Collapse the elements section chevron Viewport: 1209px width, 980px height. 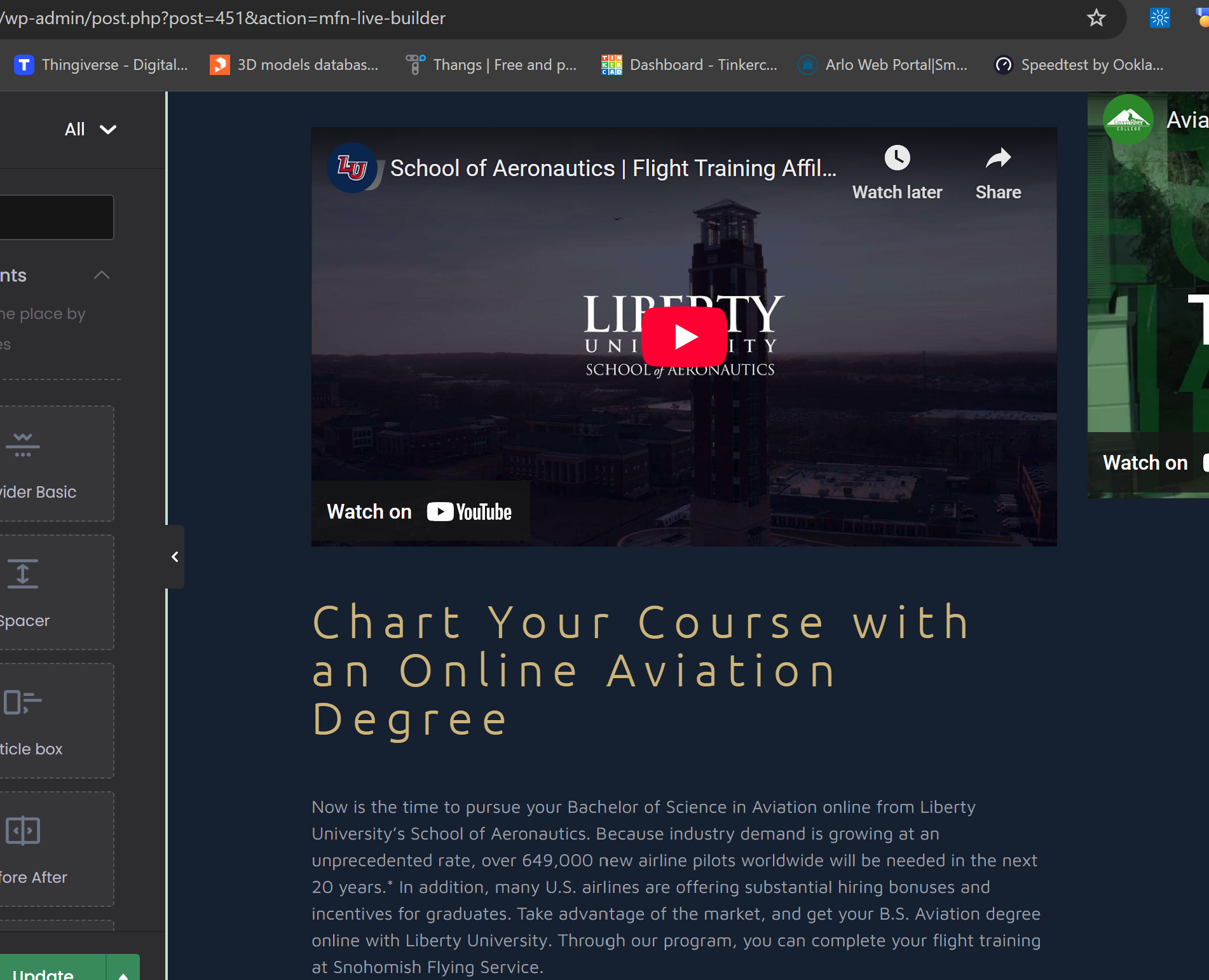coord(102,275)
